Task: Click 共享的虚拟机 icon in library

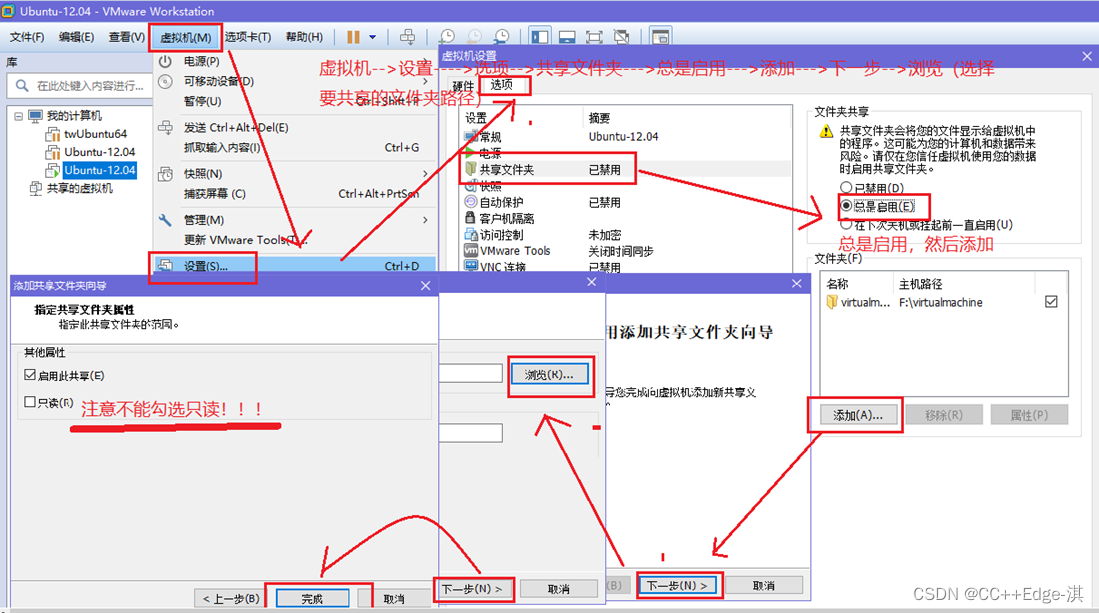Action: click(36, 188)
